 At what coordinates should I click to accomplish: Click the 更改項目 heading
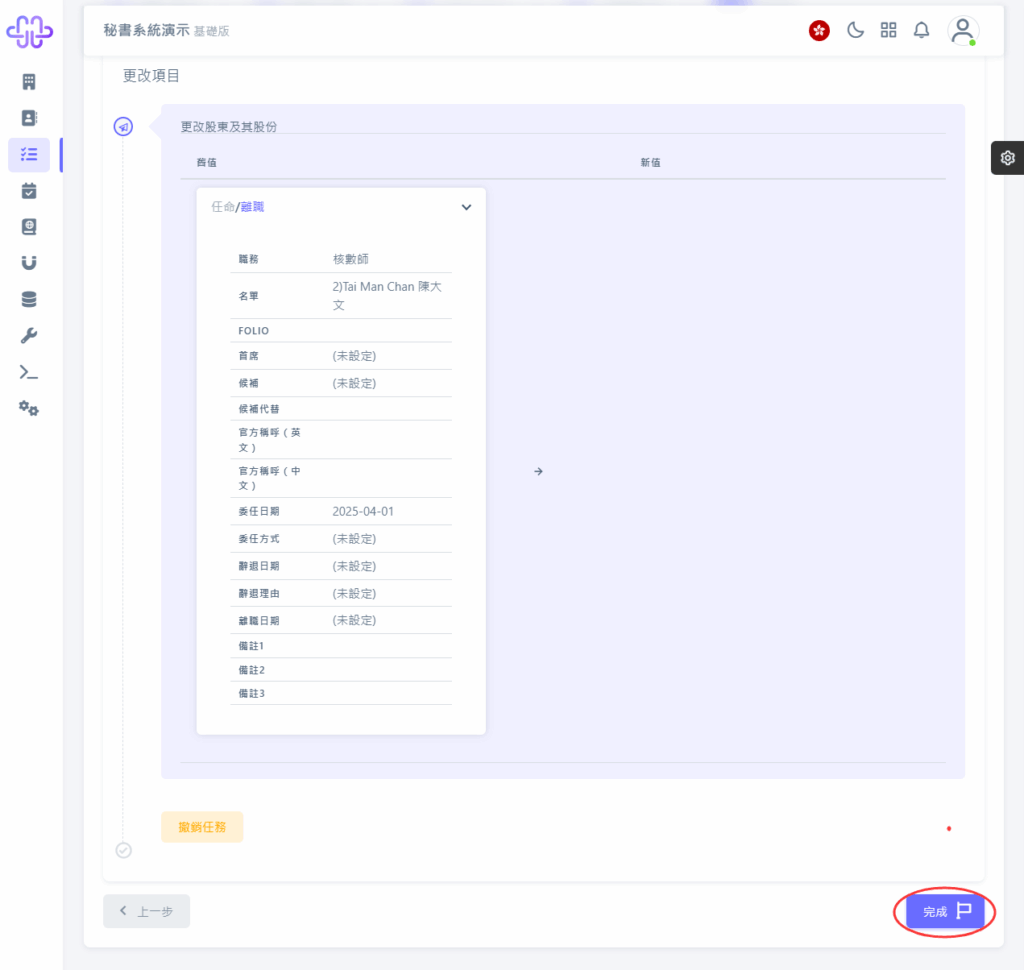tap(152, 76)
